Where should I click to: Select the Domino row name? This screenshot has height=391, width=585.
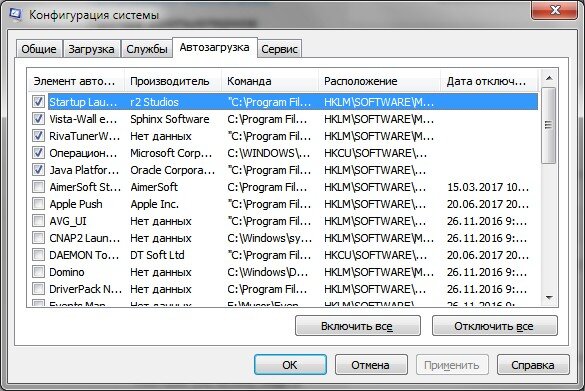[67, 272]
